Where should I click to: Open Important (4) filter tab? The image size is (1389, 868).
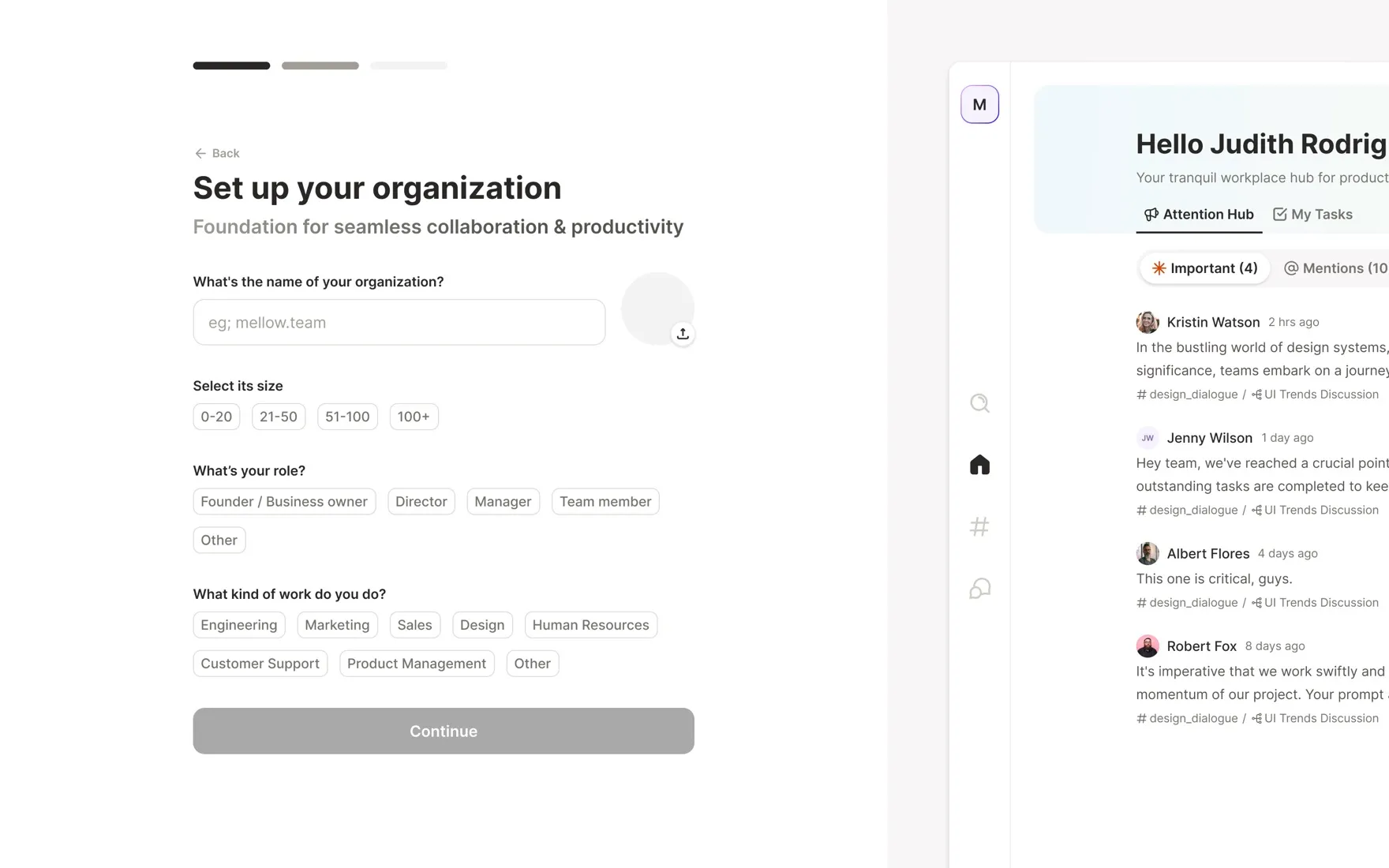pyautogui.click(x=1204, y=268)
